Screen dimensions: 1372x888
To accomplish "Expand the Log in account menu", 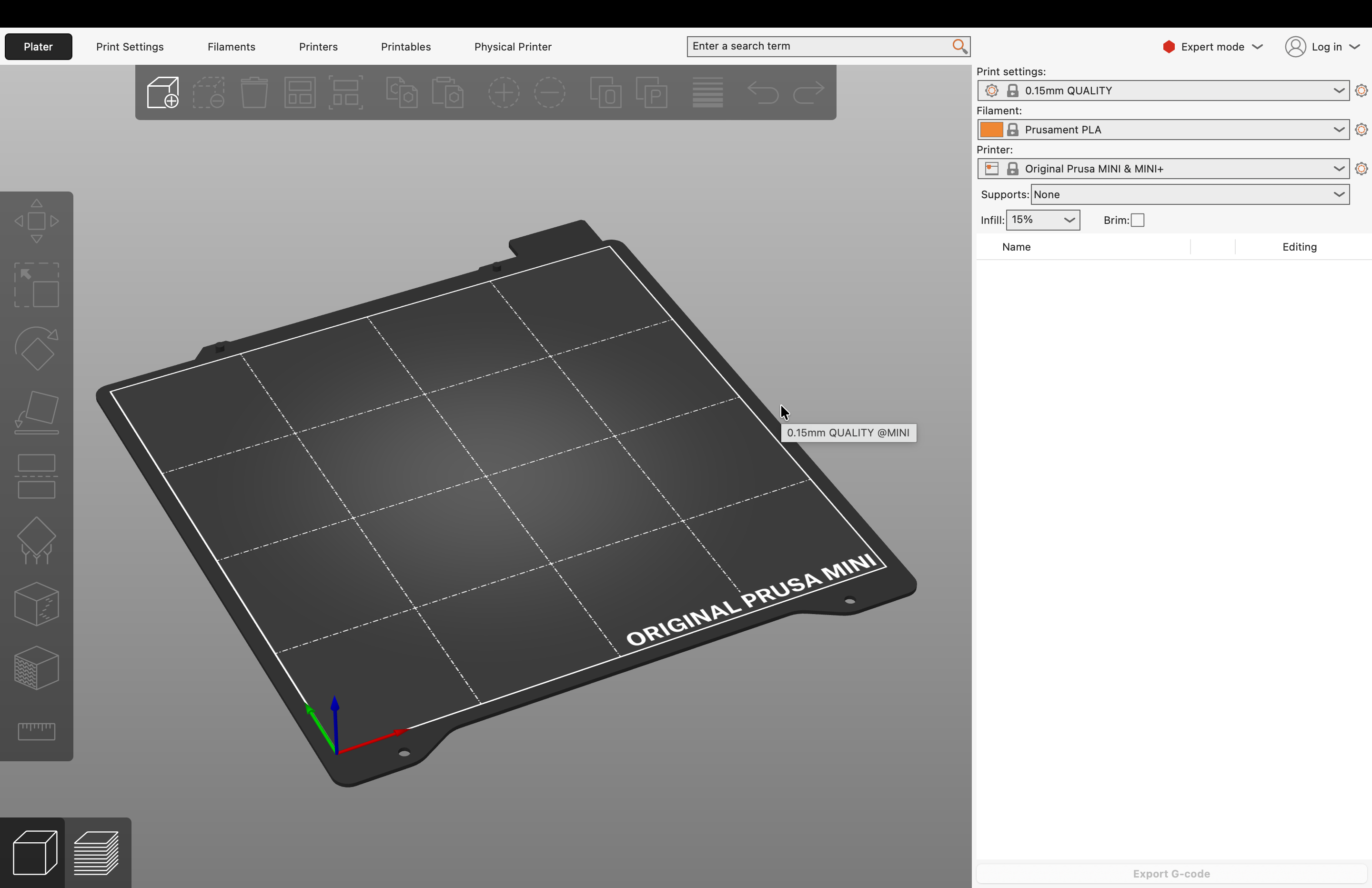I will (x=1323, y=47).
